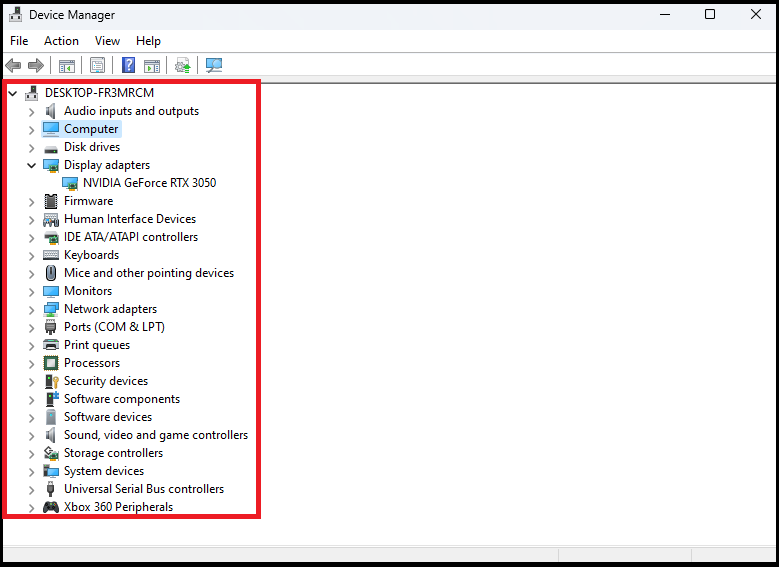Expand the Keyboards node chevron

tap(31, 255)
